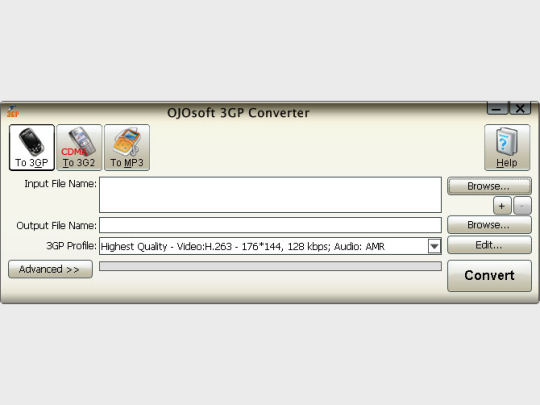Edit the 3GP profile settings
This screenshot has height=405, width=540.
(x=489, y=245)
